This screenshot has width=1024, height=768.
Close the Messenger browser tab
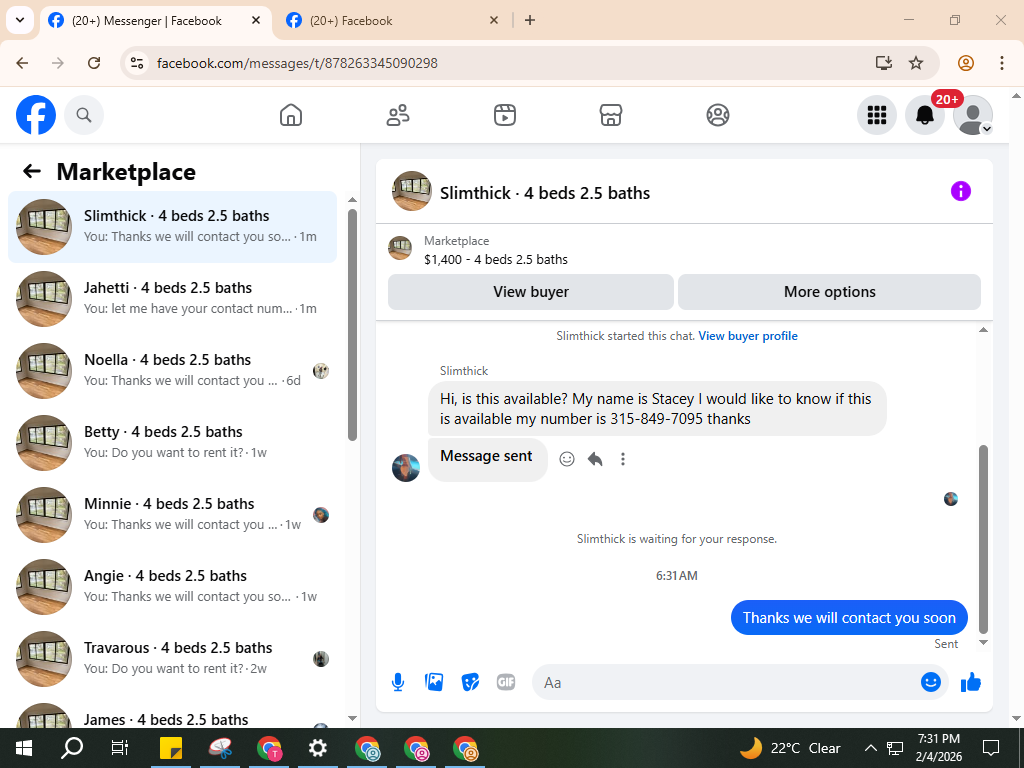(x=256, y=21)
